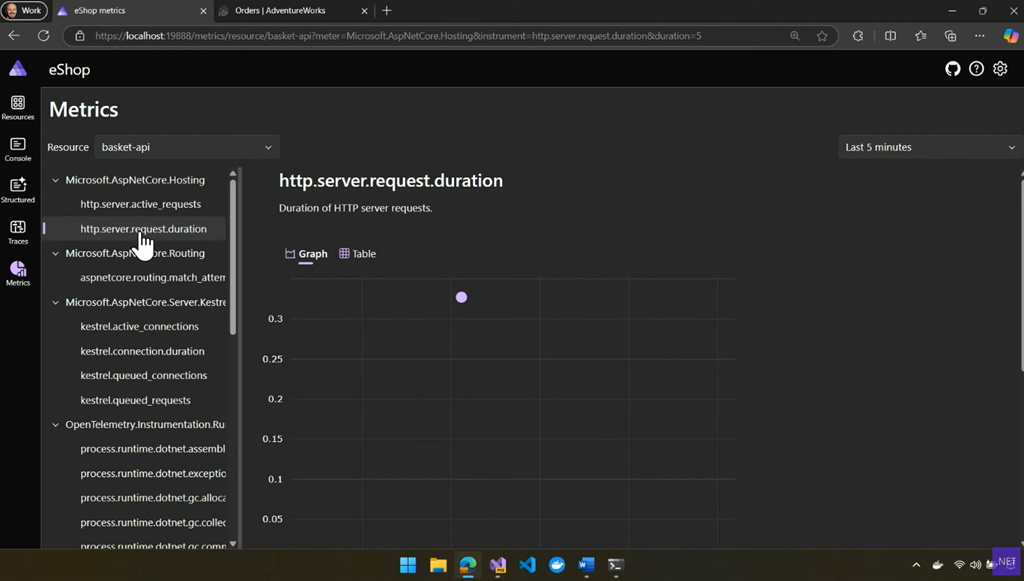Open the help question mark icon
Screen dimensions: 1024x581
pos(976,69)
